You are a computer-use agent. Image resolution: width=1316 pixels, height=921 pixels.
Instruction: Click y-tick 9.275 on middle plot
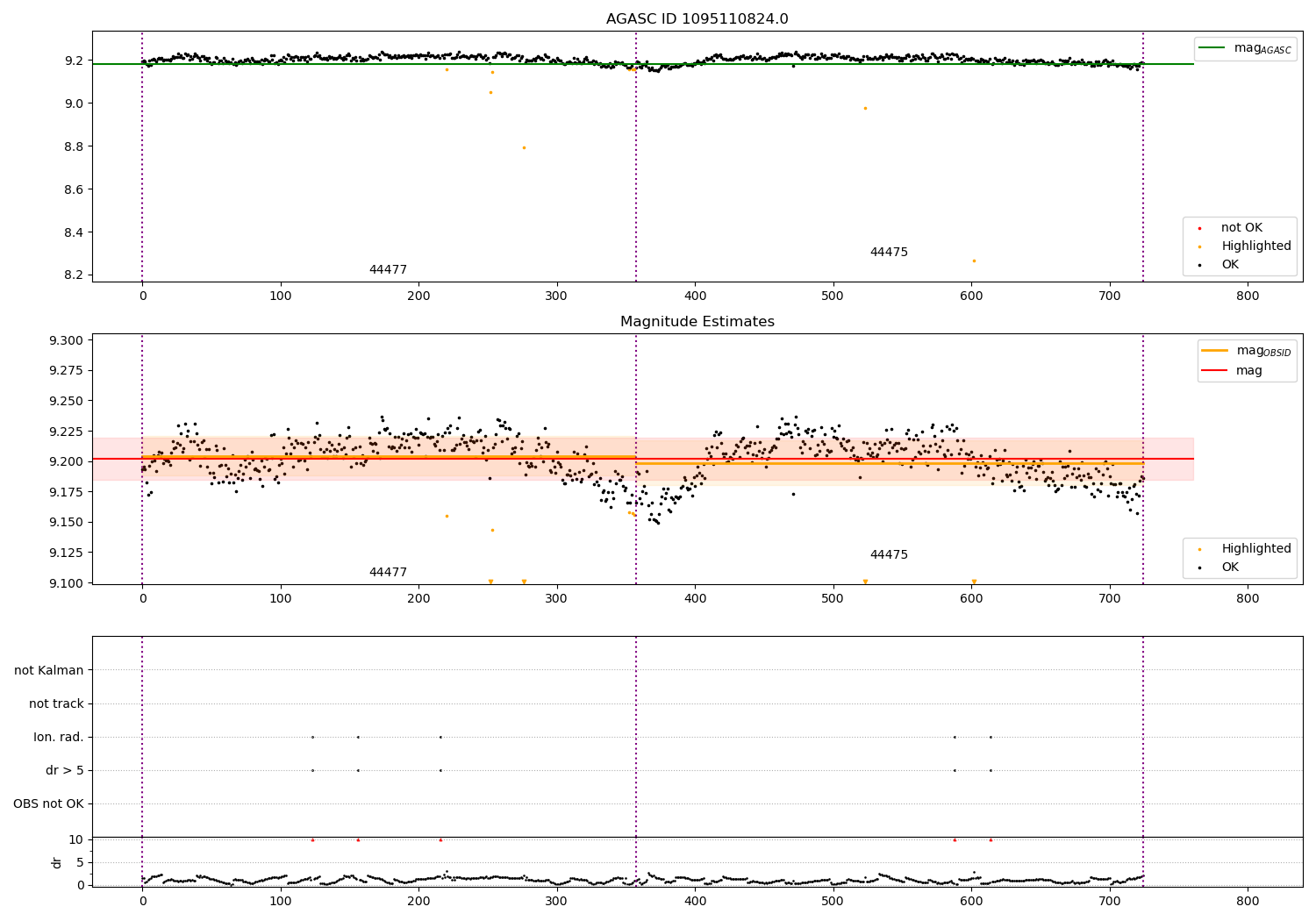67,371
